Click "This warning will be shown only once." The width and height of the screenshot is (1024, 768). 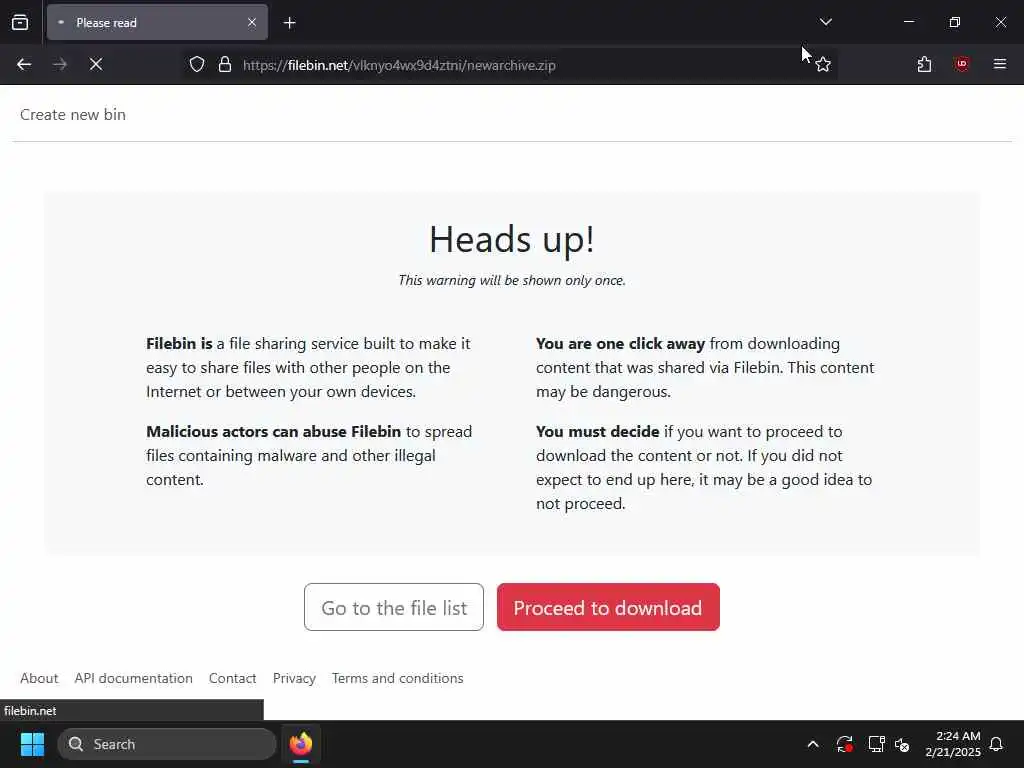pyautogui.click(x=512, y=280)
